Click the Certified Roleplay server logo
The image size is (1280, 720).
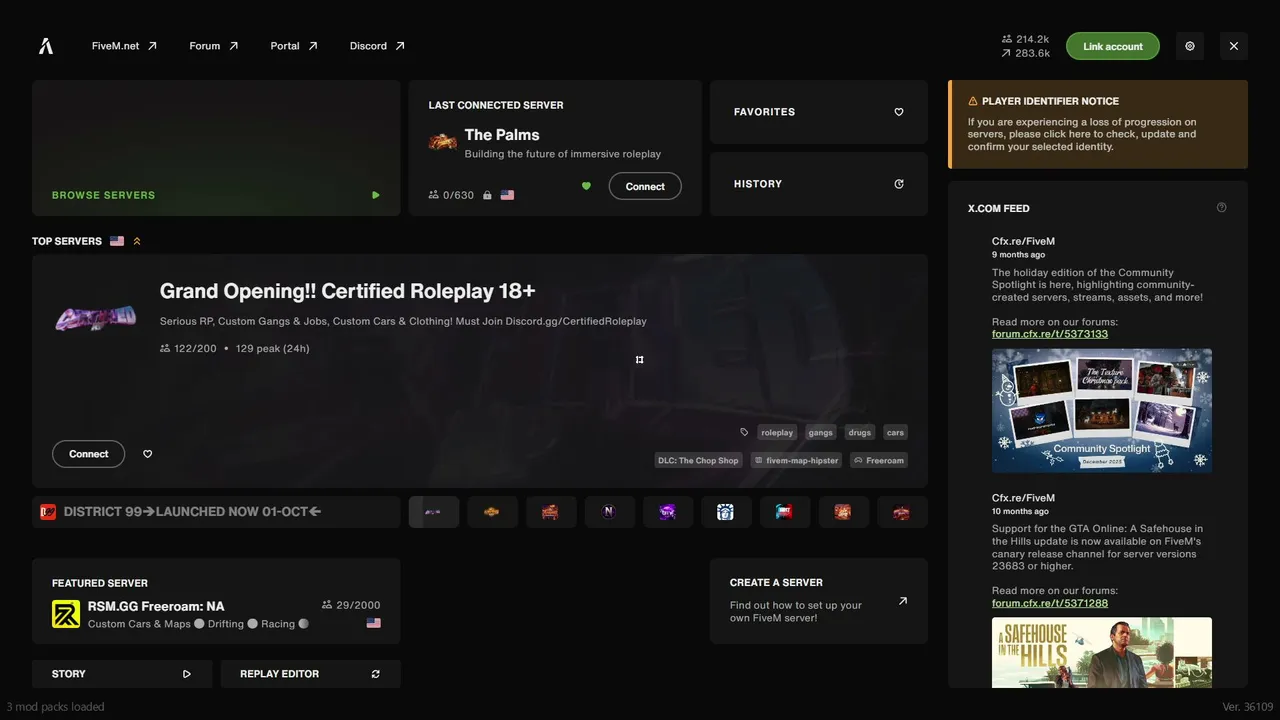(x=96, y=319)
